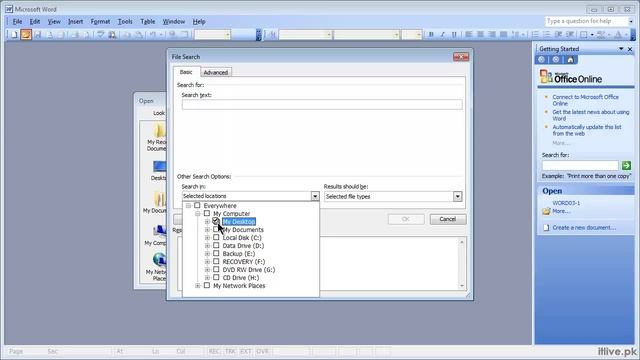Click the Center alignment icon
This screenshot has width=640, height=360.
pyautogui.click(x=480, y=35)
